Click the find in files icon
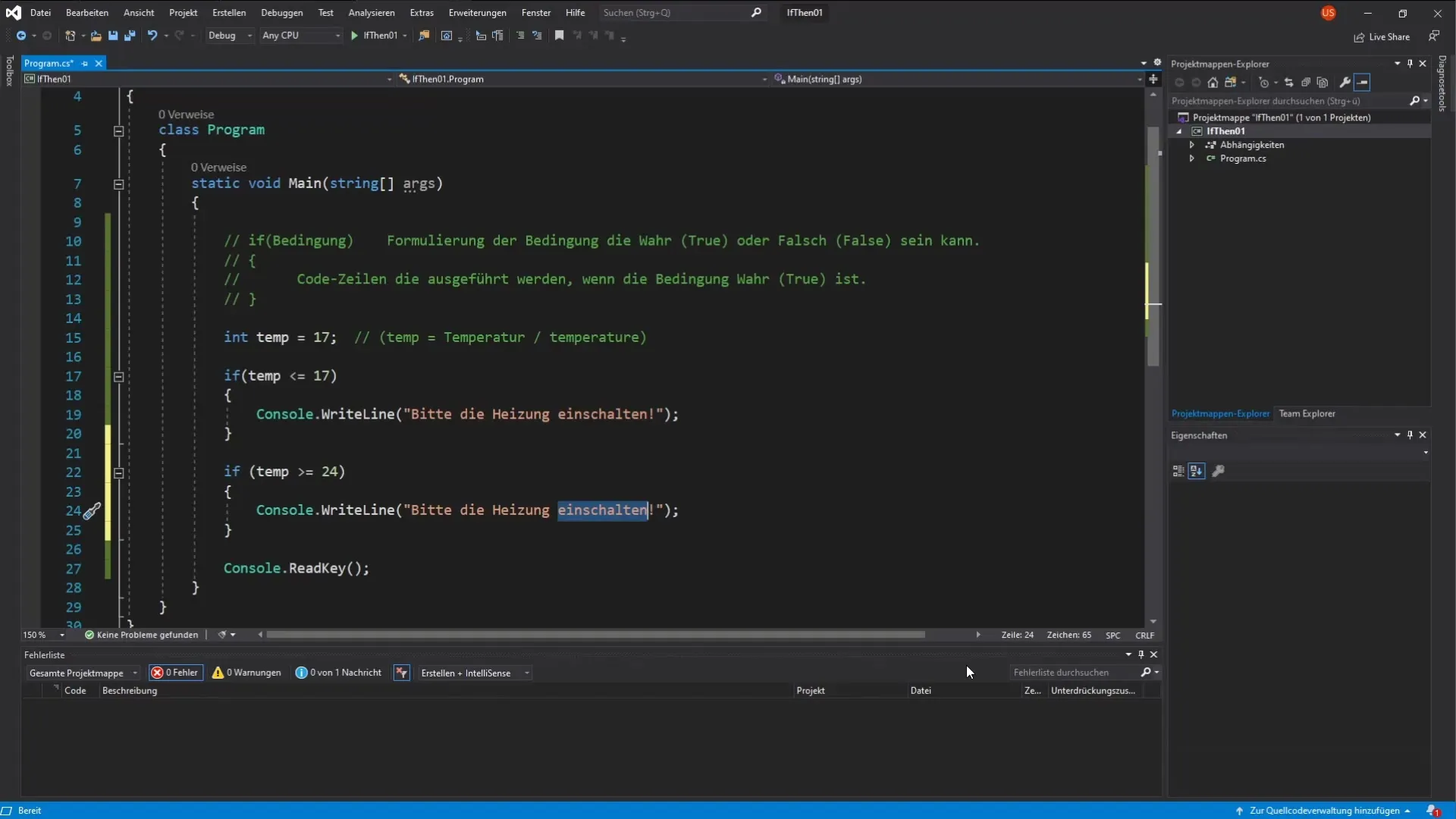Viewport: 1456px width, 819px height. [x=424, y=36]
